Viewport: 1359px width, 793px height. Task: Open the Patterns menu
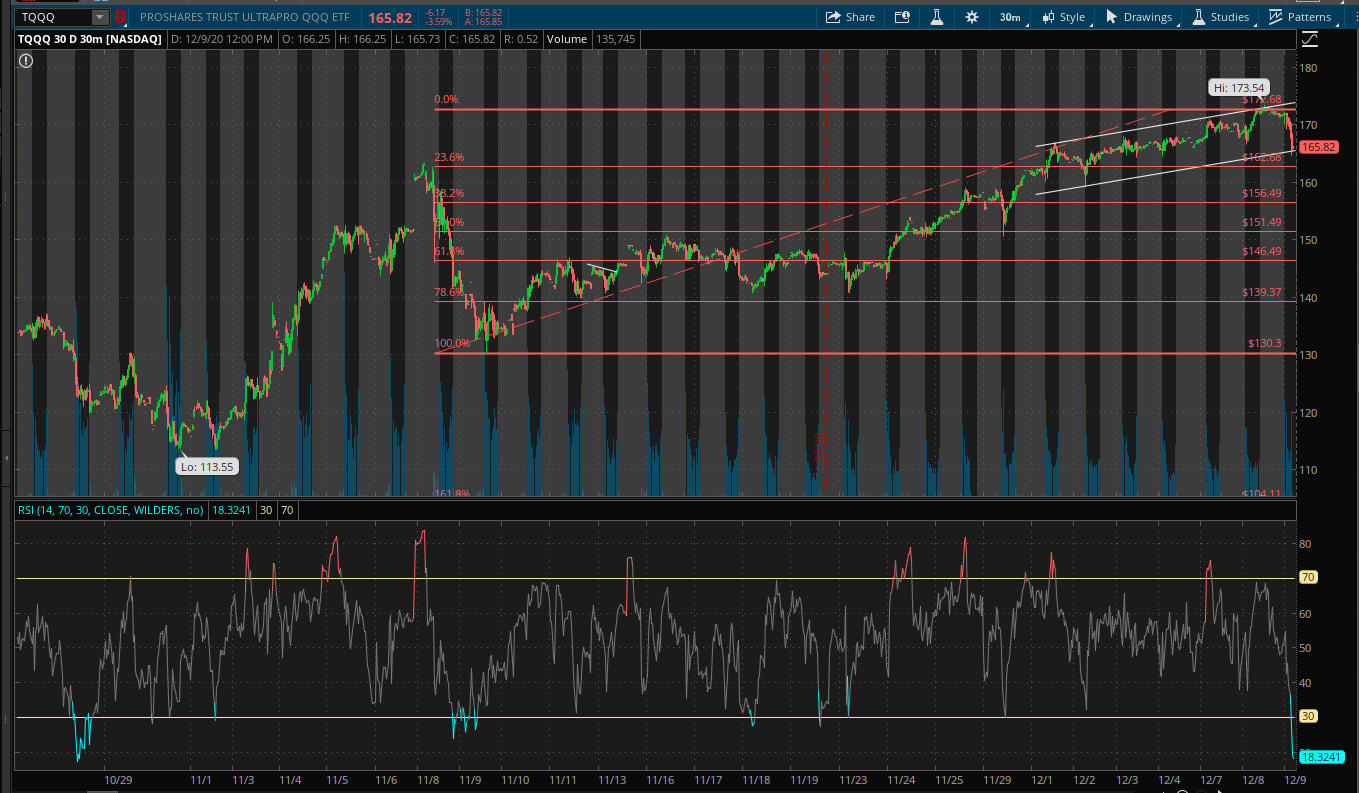pyautogui.click(x=1300, y=17)
